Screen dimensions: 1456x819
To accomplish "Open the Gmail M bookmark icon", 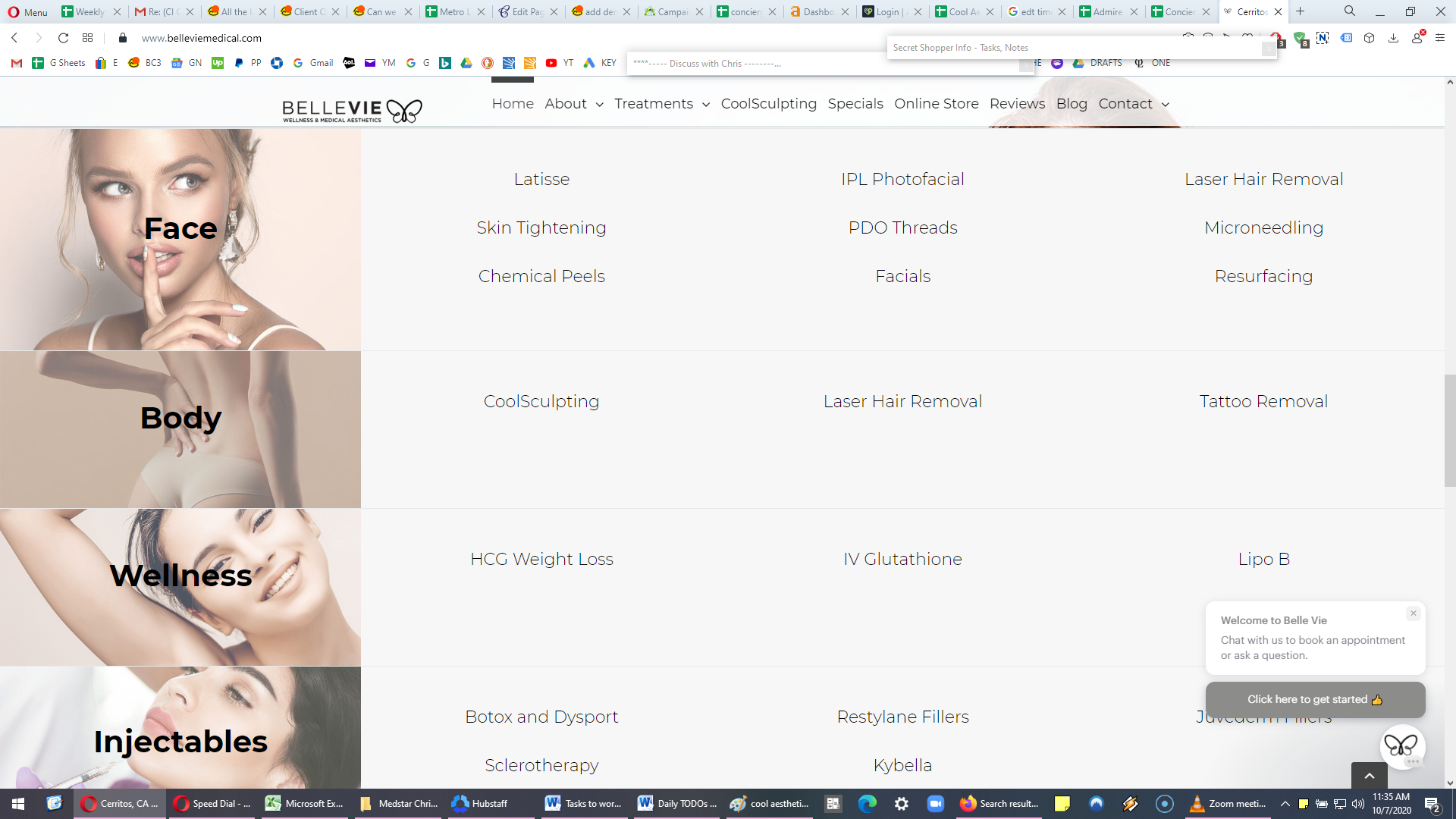I will pyautogui.click(x=17, y=63).
